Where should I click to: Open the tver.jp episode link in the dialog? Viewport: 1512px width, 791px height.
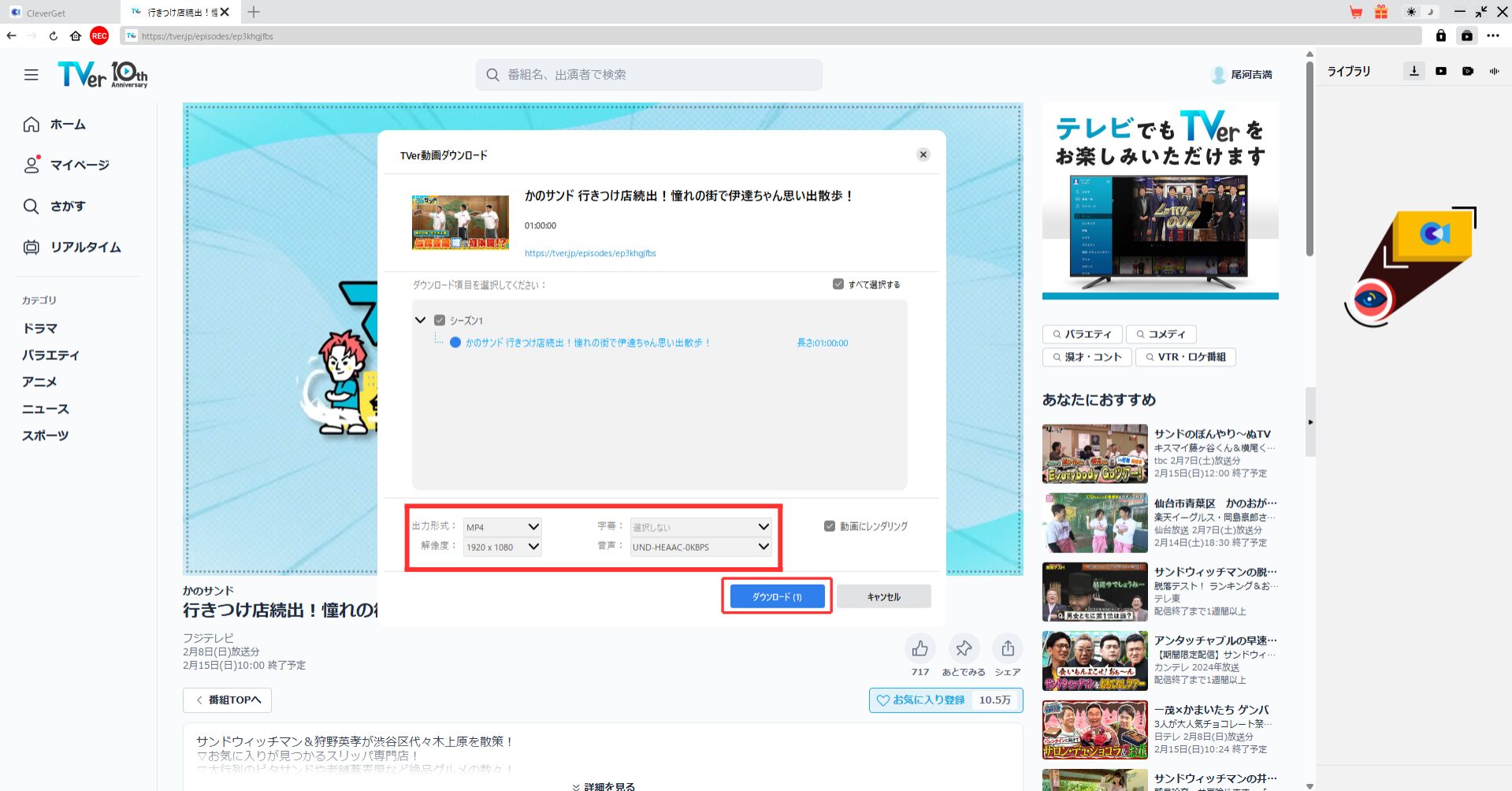click(x=590, y=253)
